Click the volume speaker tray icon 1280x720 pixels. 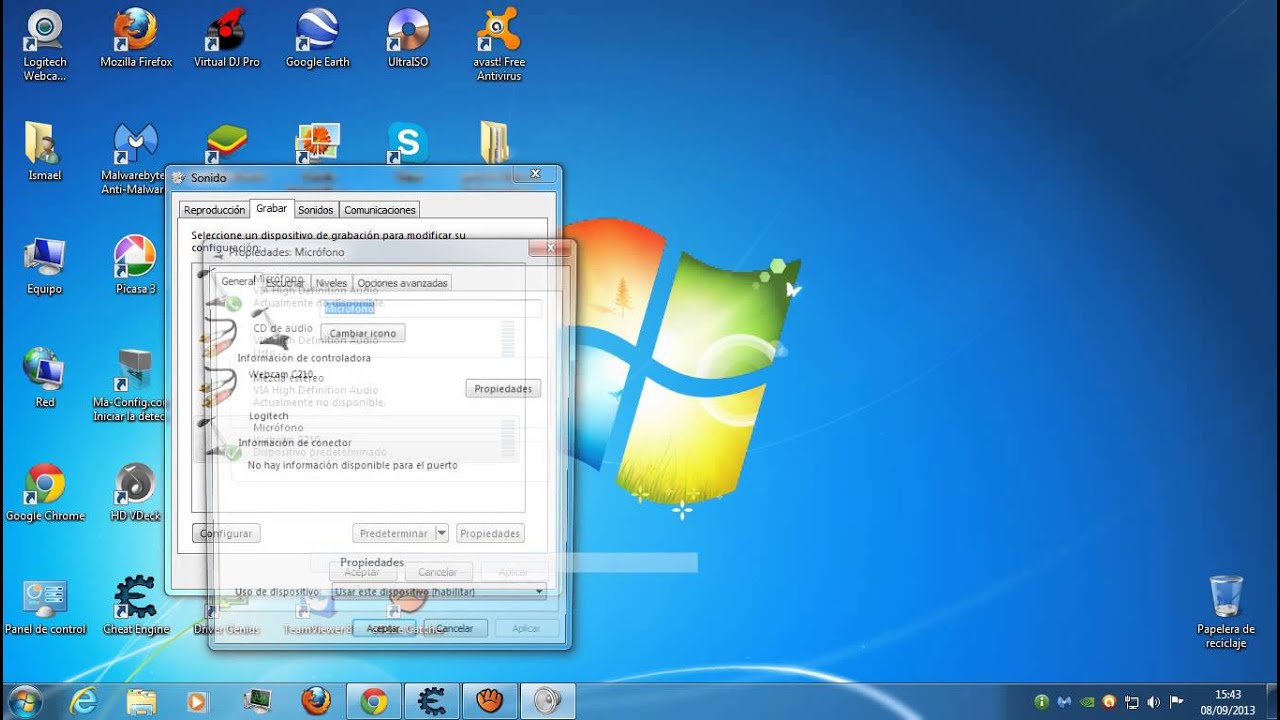pyautogui.click(x=1154, y=702)
